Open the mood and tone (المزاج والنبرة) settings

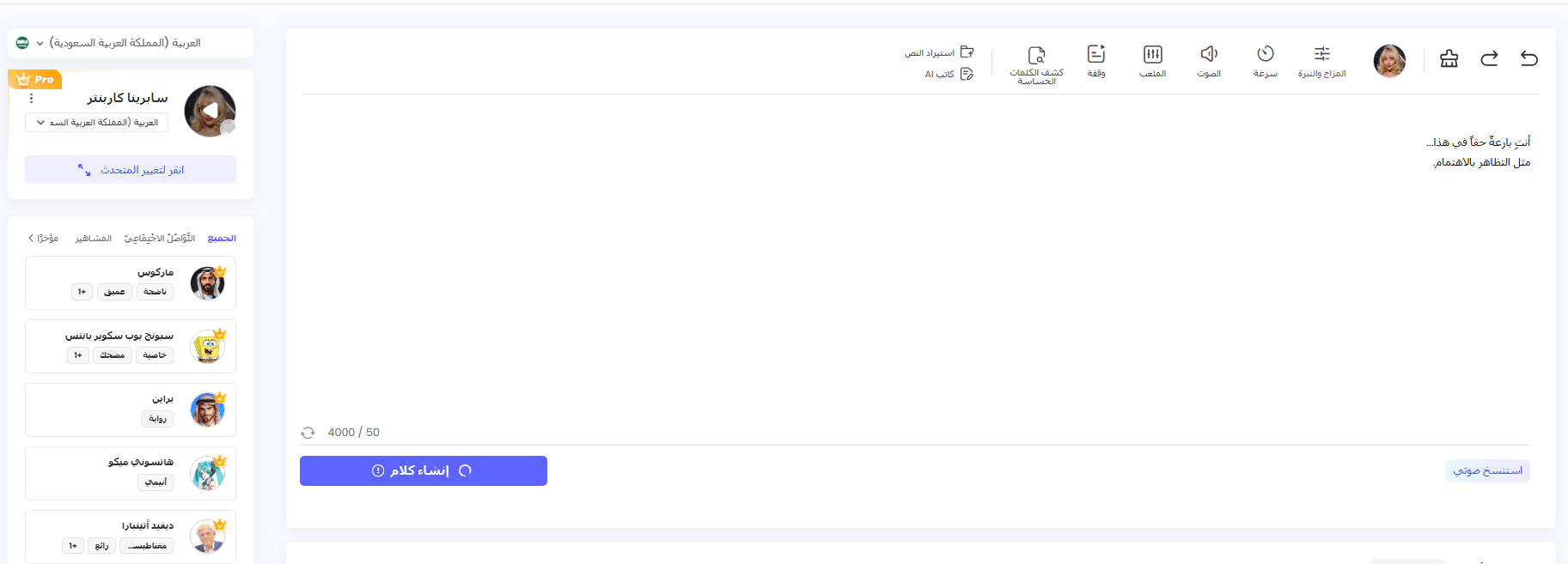click(x=1321, y=61)
